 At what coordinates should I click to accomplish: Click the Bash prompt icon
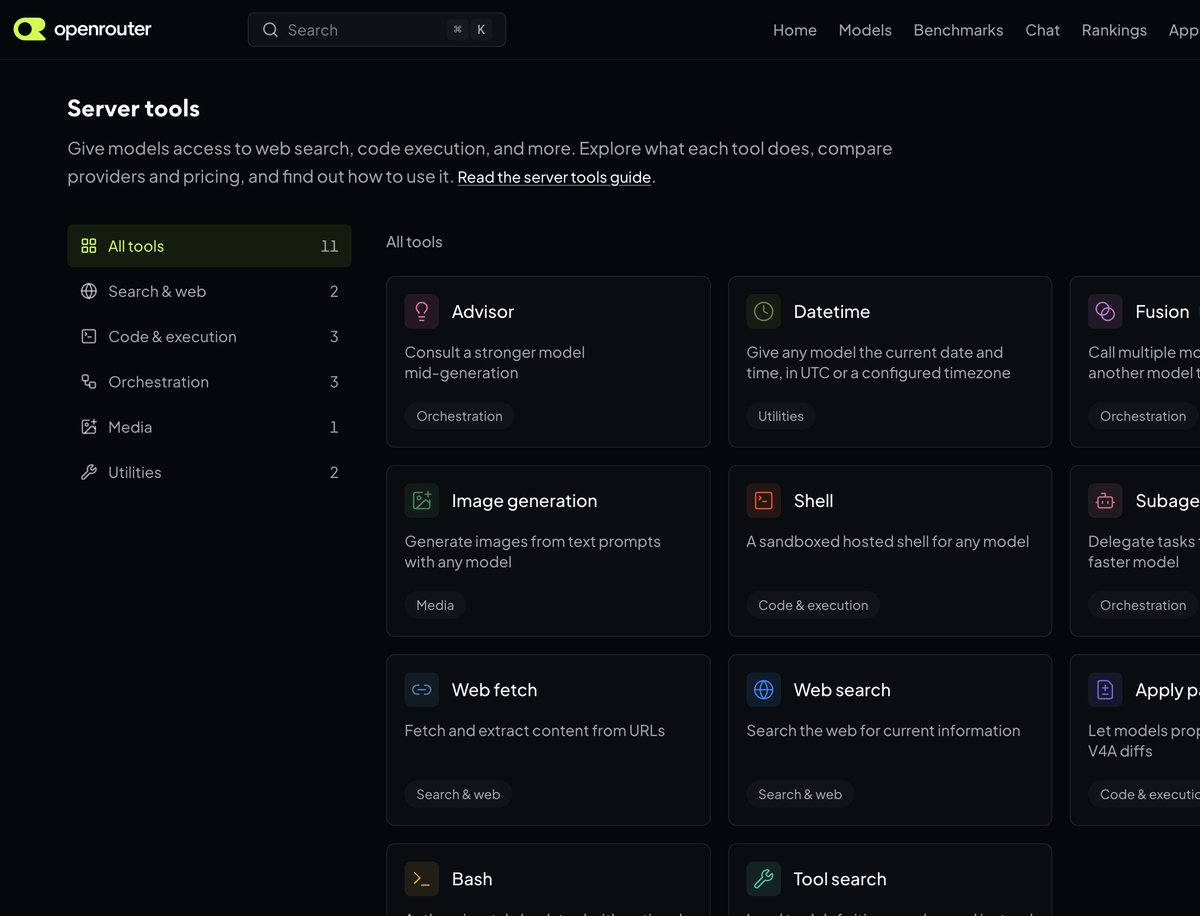[x=422, y=878]
